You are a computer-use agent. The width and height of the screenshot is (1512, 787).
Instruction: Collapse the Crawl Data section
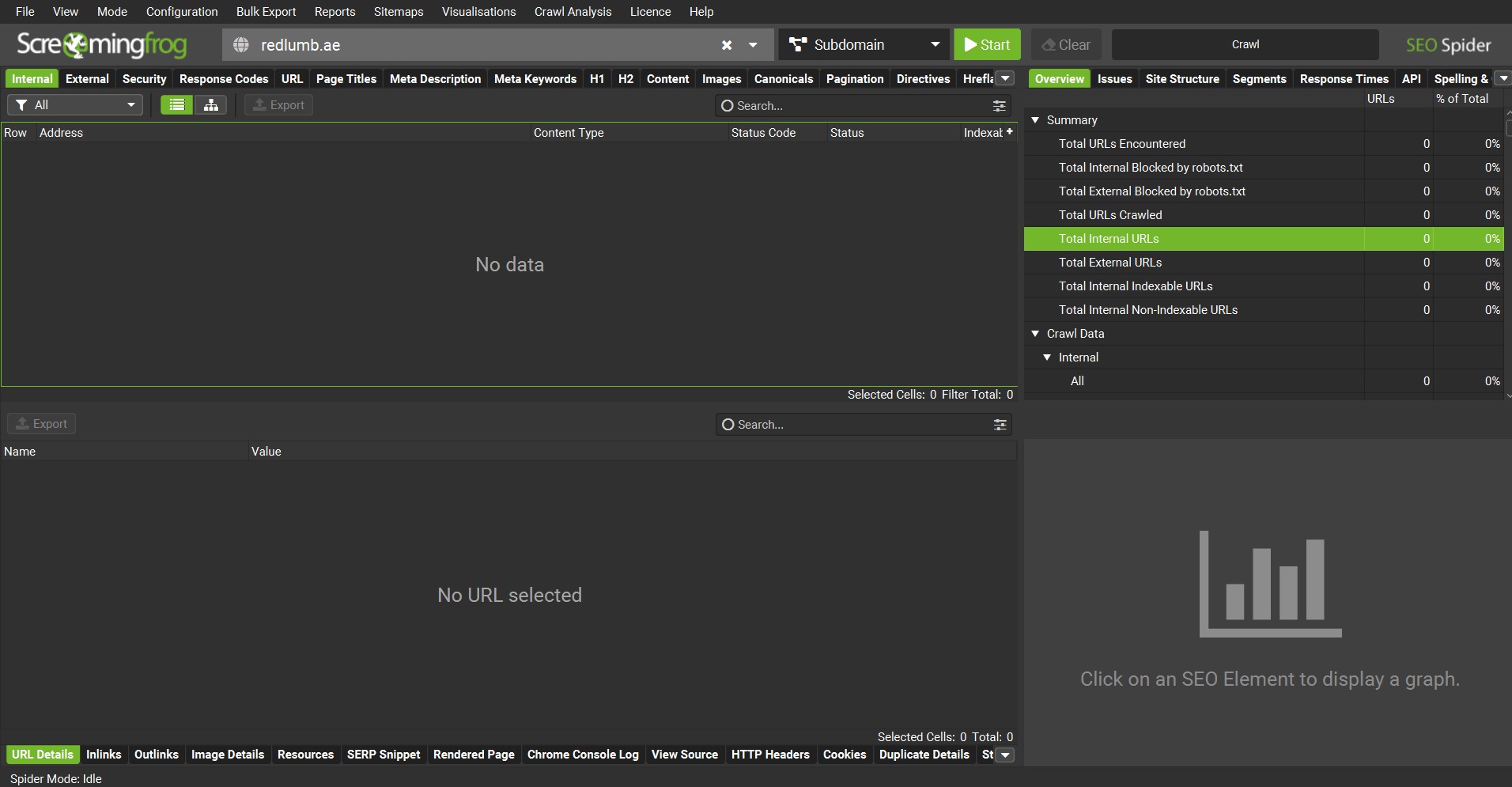[x=1036, y=333]
